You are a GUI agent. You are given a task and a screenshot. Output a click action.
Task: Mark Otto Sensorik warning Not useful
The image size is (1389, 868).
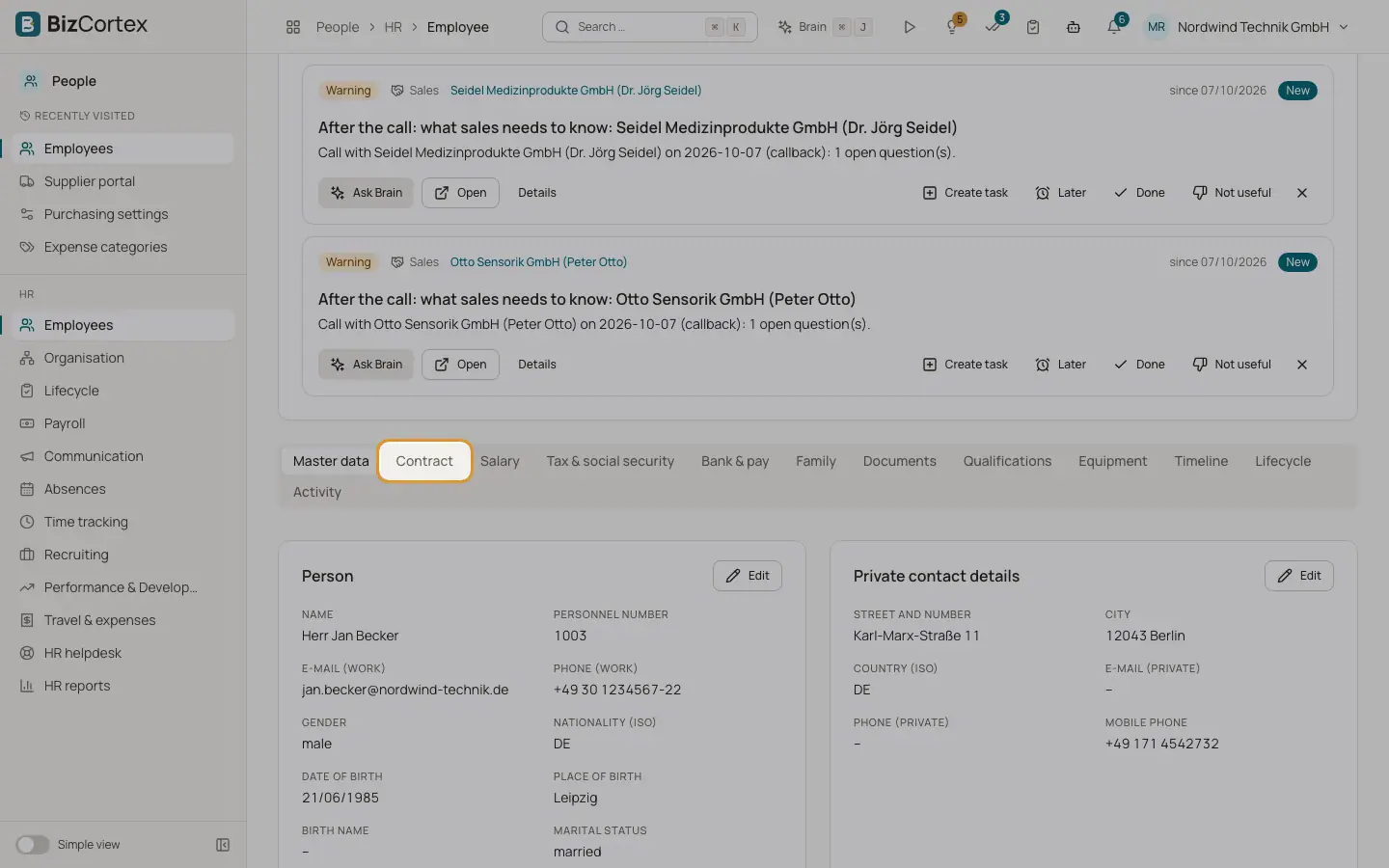click(1232, 365)
